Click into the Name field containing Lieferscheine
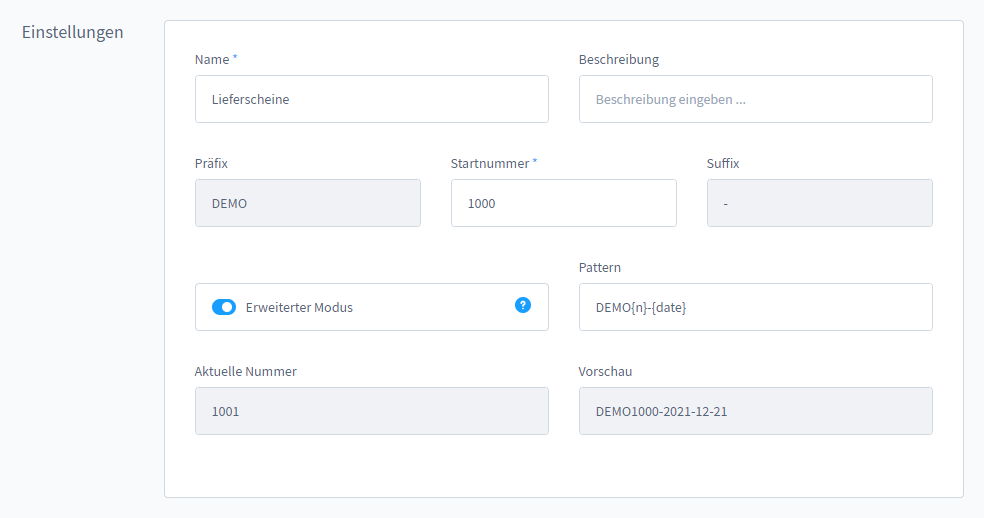The height and width of the screenshot is (518, 984). click(x=371, y=99)
